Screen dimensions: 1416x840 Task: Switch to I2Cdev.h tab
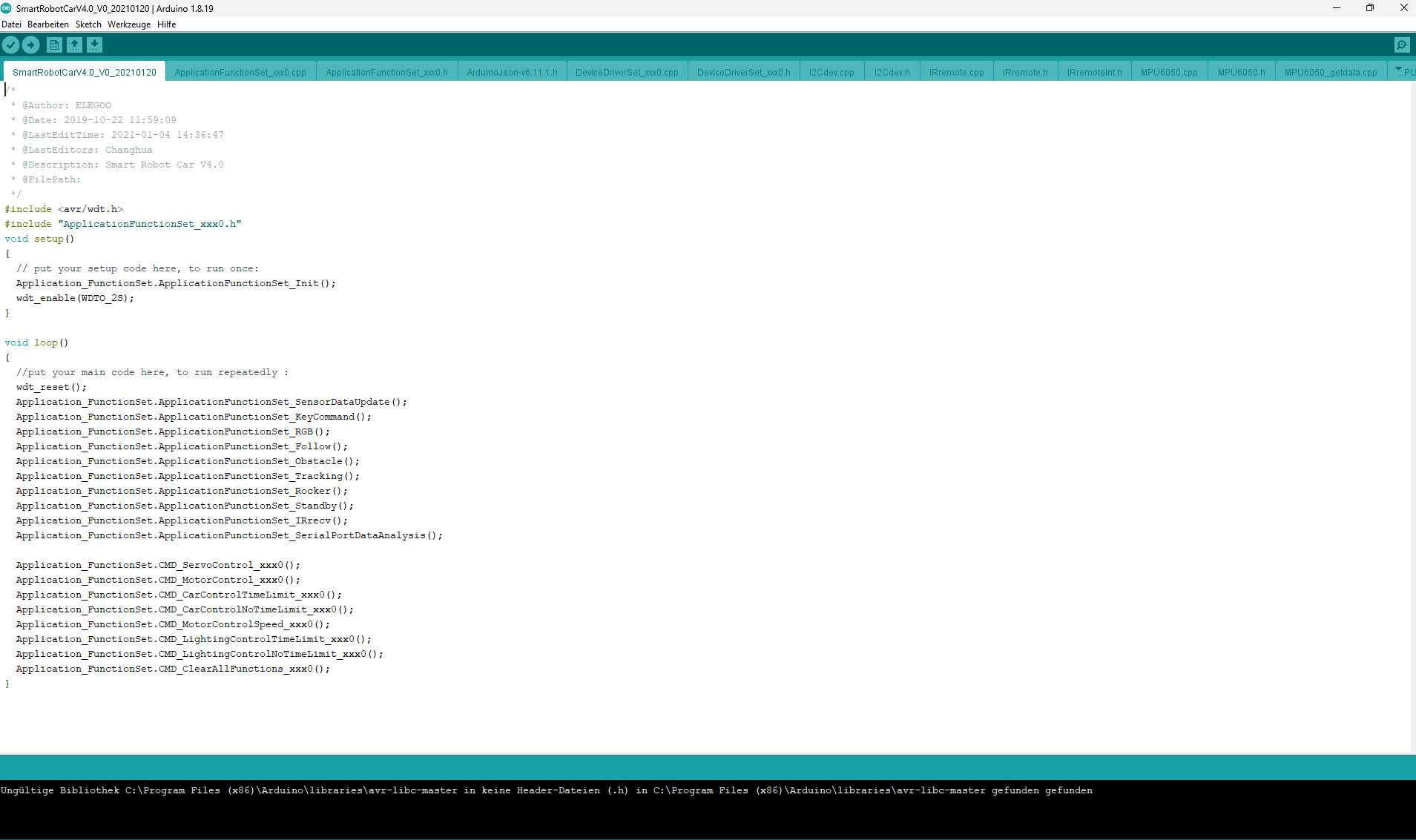[x=892, y=72]
